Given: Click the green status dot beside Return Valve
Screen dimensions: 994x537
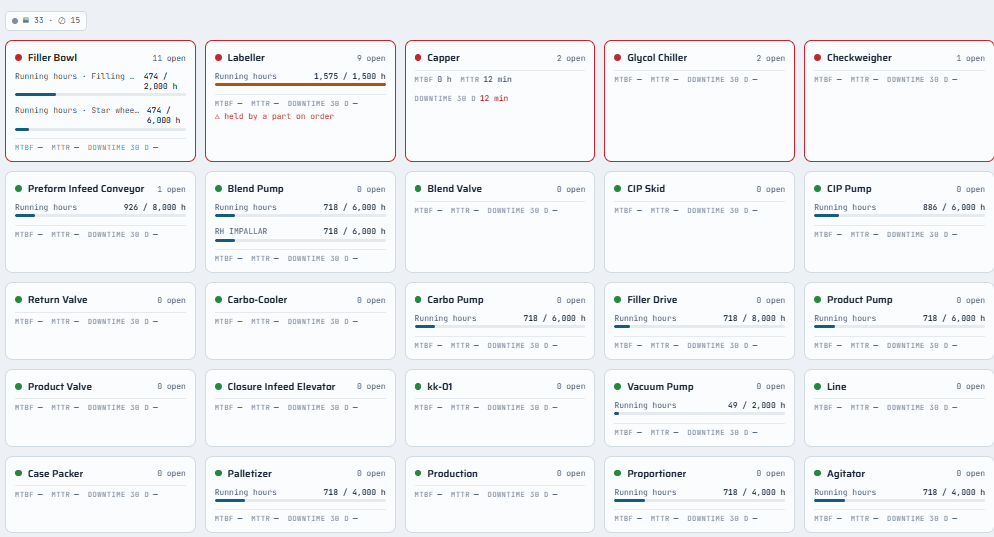Looking at the screenshot, I should tap(18, 300).
